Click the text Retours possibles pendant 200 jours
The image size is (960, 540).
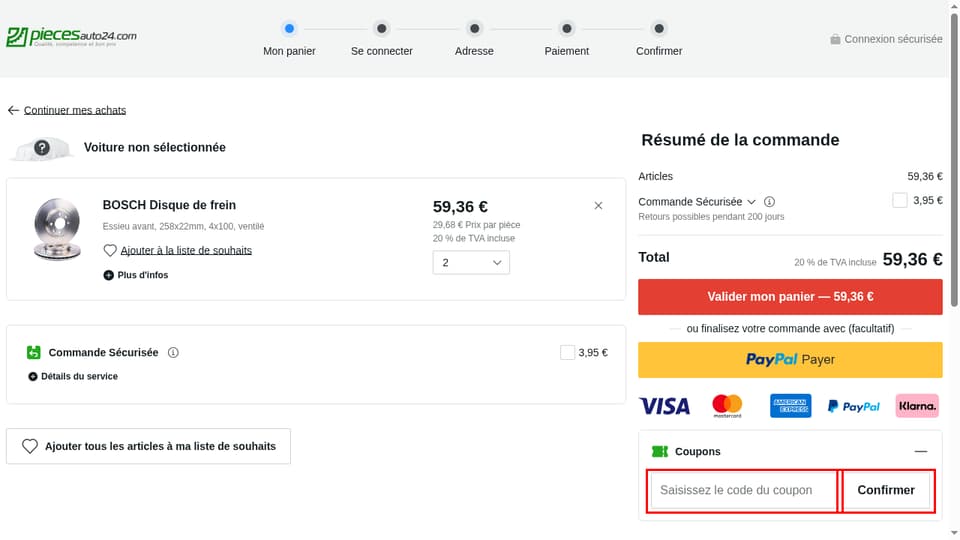pos(711,217)
